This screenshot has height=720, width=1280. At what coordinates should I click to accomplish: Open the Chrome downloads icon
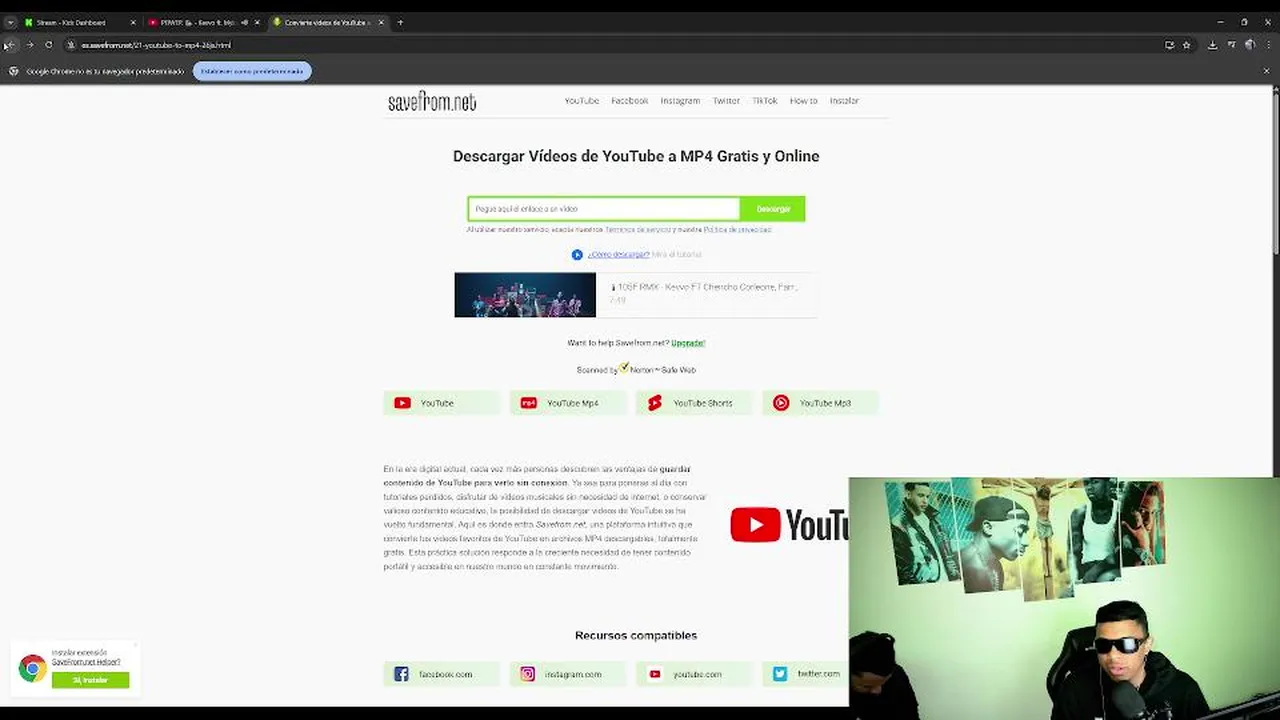pyautogui.click(x=1212, y=45)
